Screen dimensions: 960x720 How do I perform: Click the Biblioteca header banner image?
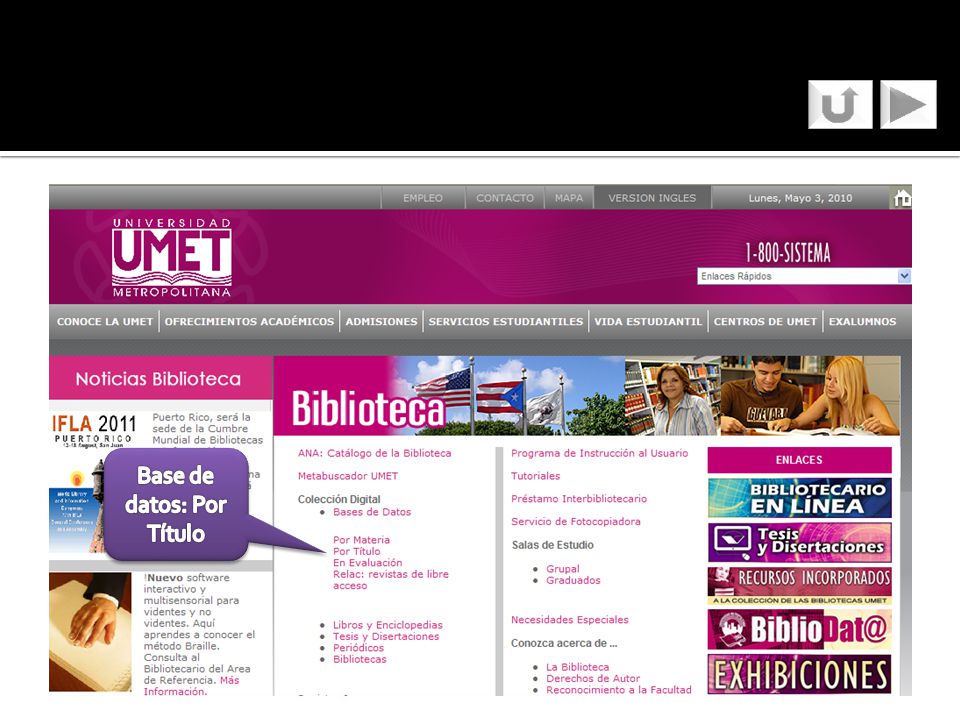click(x=587, y=396)
